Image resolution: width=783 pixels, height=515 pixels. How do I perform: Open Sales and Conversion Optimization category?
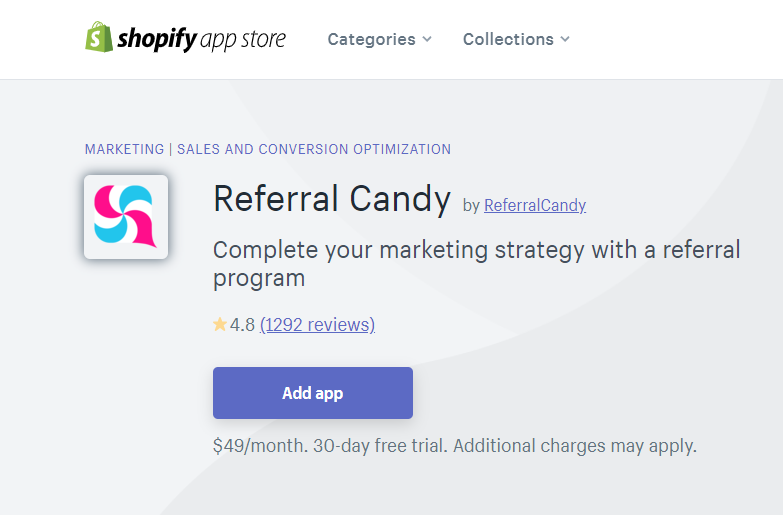314,149
